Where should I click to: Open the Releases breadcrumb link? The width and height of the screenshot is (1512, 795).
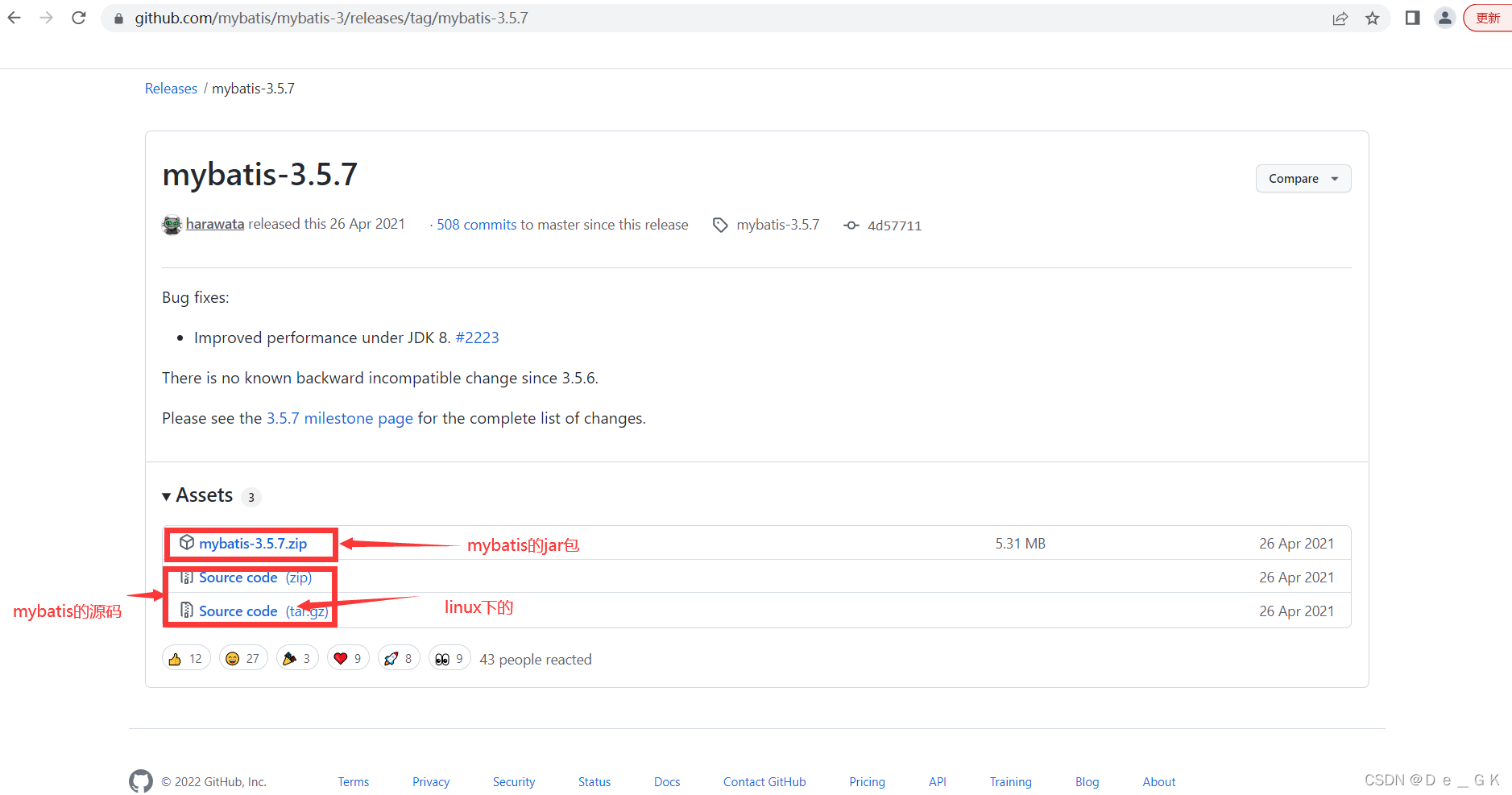click(x=171, y=89)
